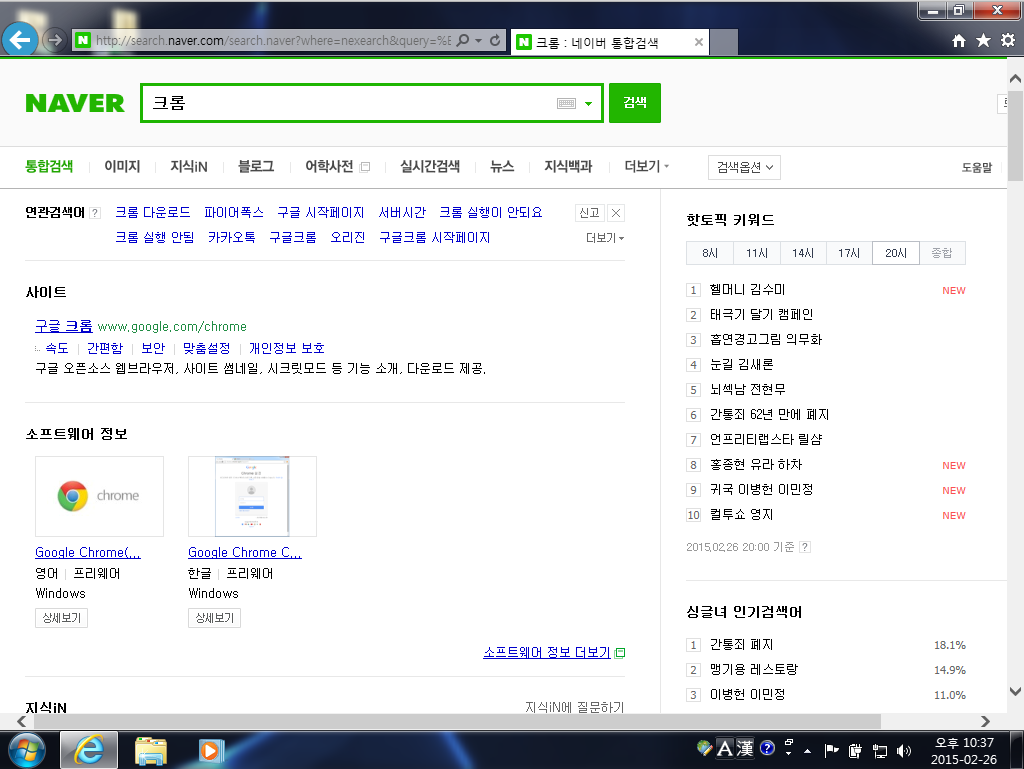Select the 14시 hot topic time tab
This screenshot has width=1024, height=769.
click(x=803, y=253)
